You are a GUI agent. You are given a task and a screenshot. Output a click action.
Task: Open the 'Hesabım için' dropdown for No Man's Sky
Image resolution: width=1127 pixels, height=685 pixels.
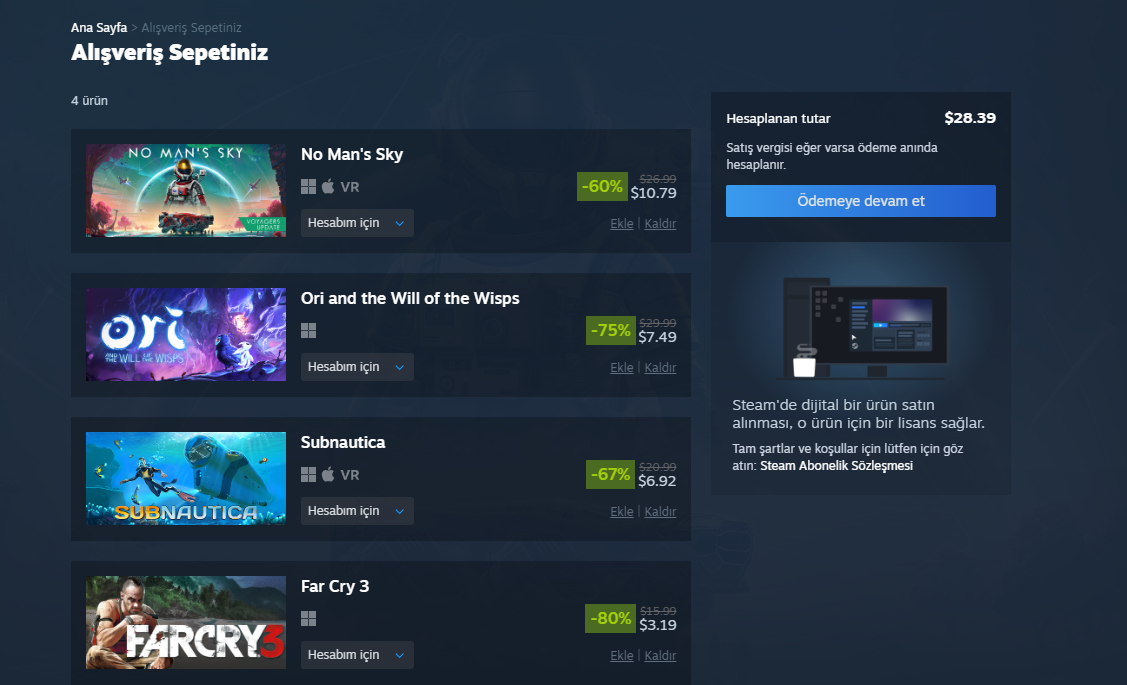coord(357,223)
